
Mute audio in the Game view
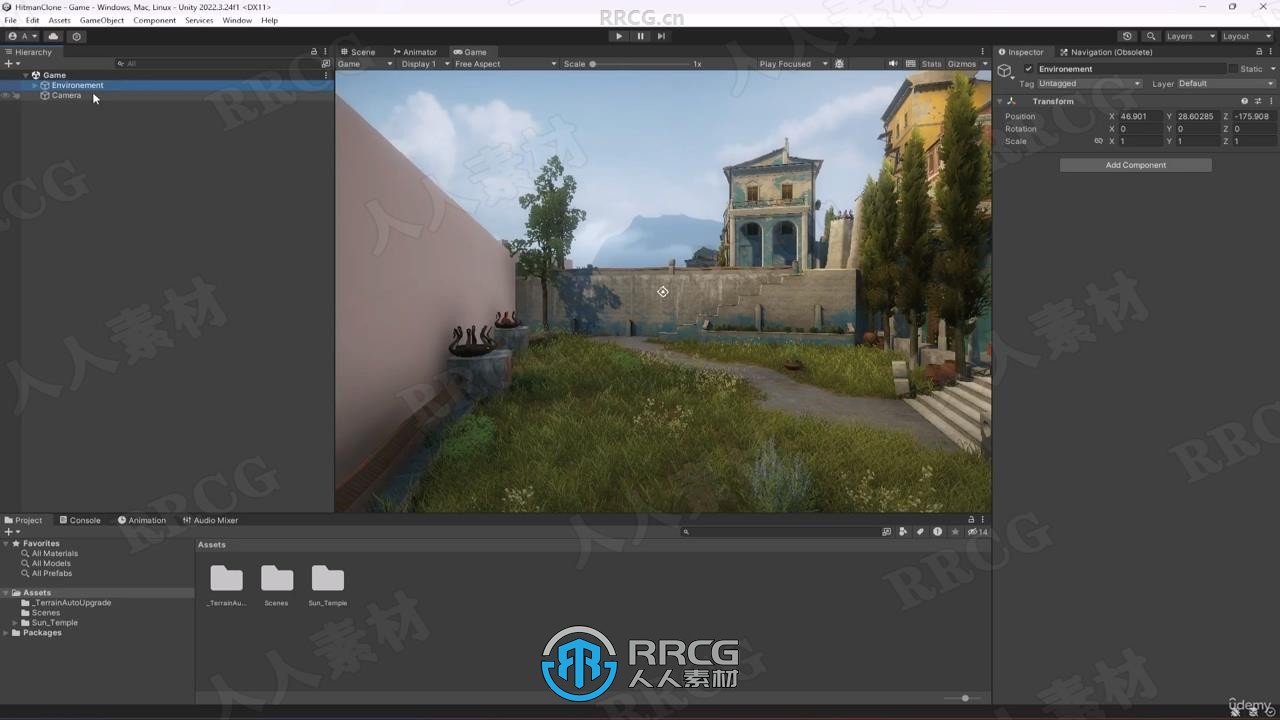[893, 64]
